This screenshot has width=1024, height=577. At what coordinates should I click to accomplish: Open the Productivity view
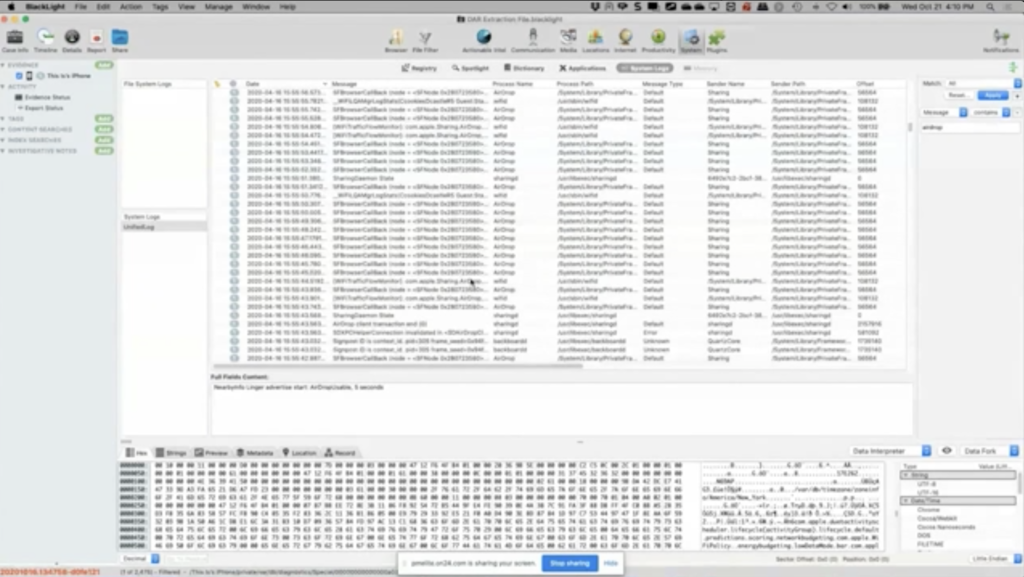pyautogui.click(x=658, y=40)
